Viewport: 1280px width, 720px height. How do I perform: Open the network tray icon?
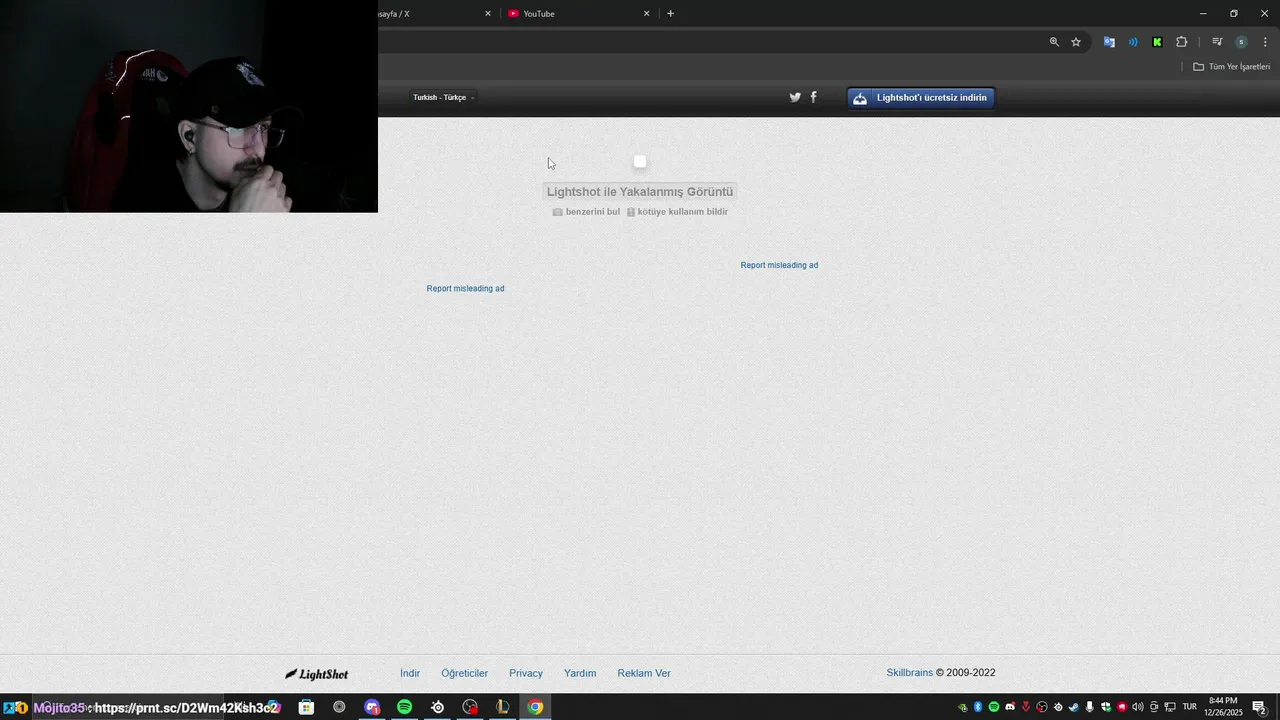(x=1170, y=707)
